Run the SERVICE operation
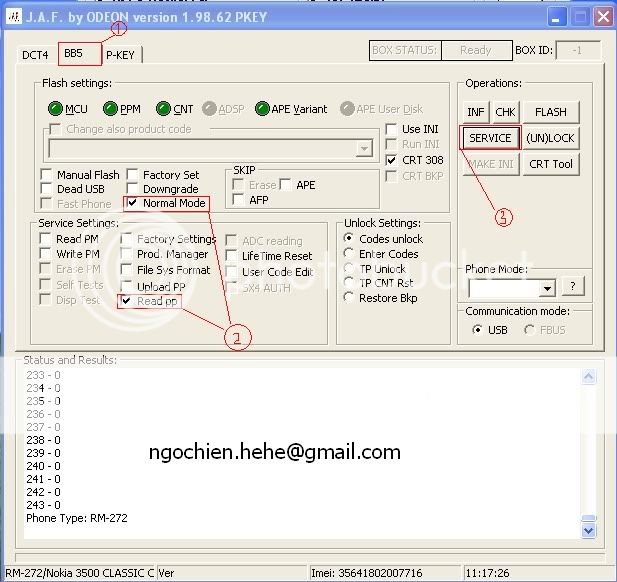 coord(490,138)
